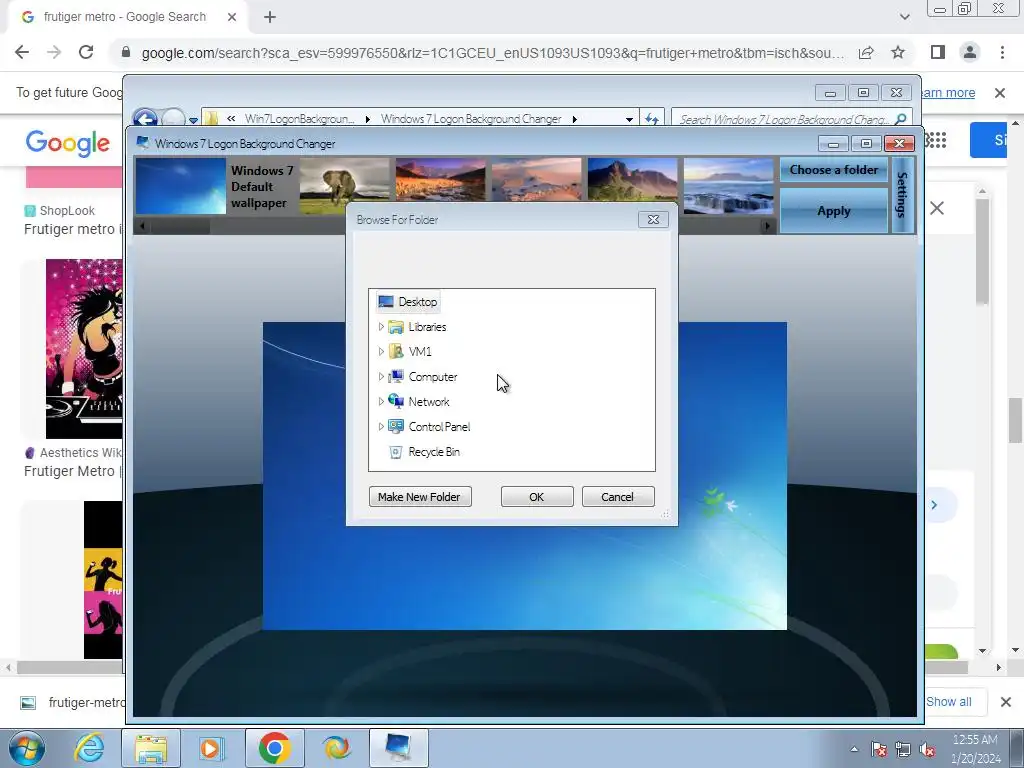Reload the Chrome page
Image resolution: width=1024 pixels, height=768 pixels.
tap(86, 52)
